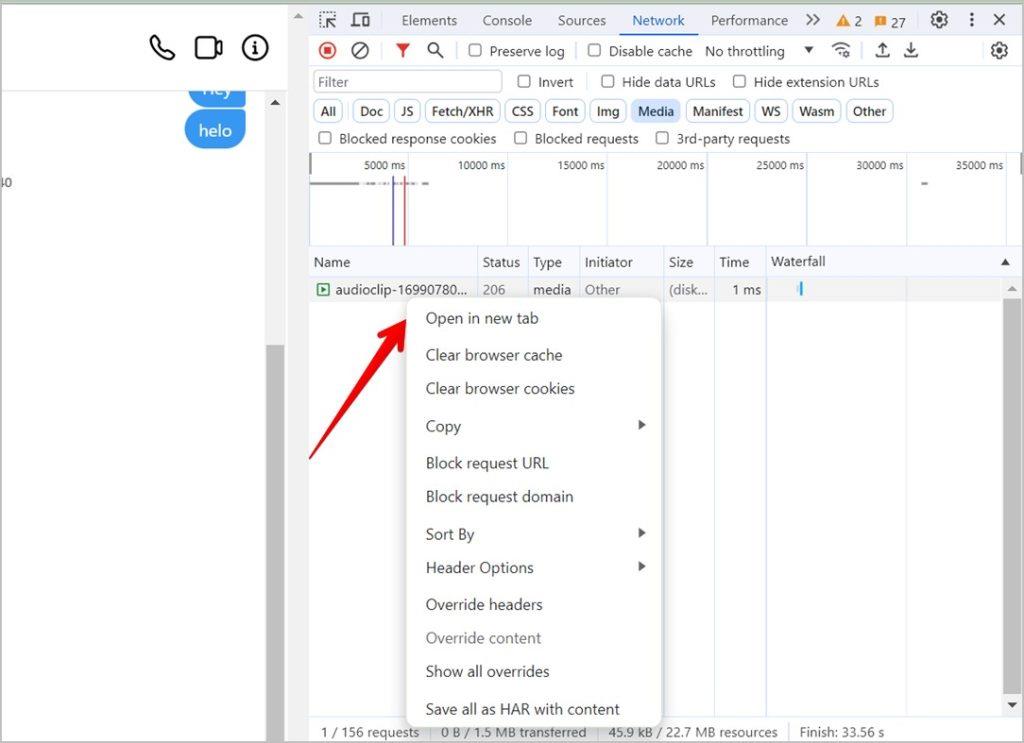Viewport: 1024px width, 743px height.
Task: Check Blocked response cookies
Action: point(325,138)
